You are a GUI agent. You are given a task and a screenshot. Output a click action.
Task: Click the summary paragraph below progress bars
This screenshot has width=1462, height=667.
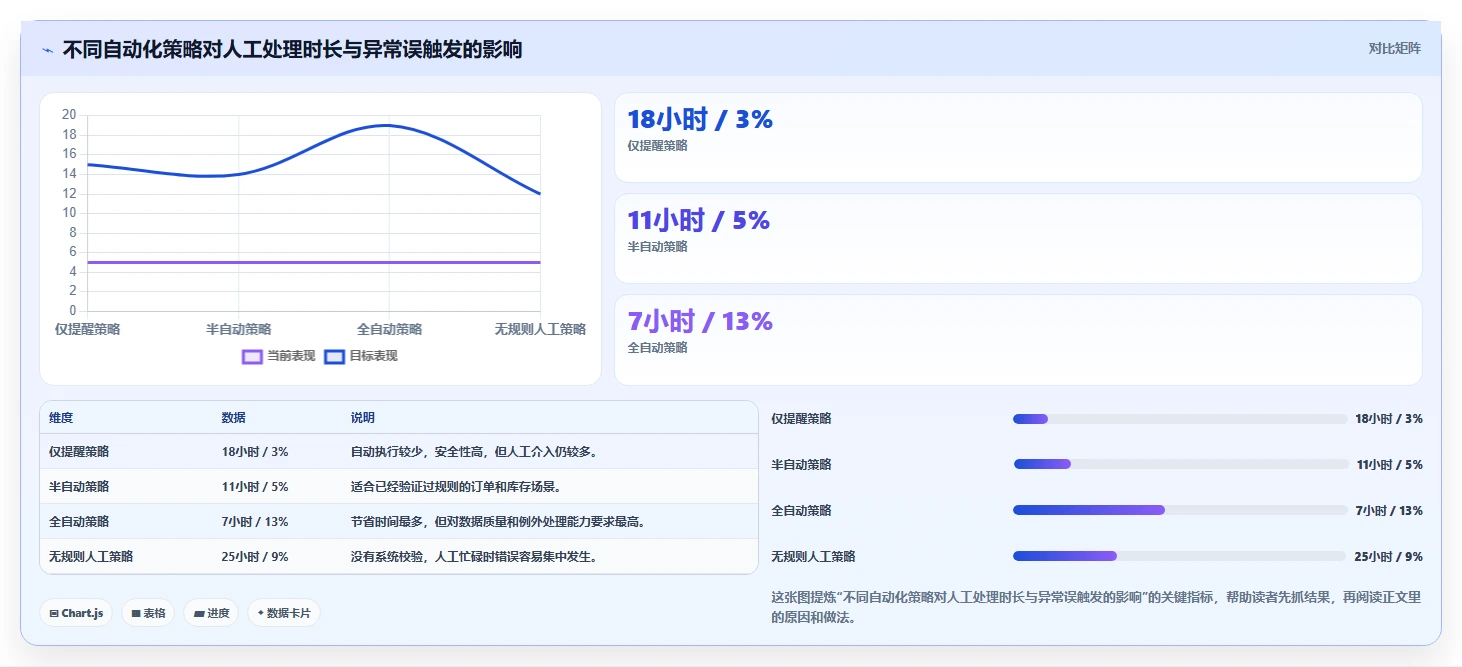(1096, 607)
